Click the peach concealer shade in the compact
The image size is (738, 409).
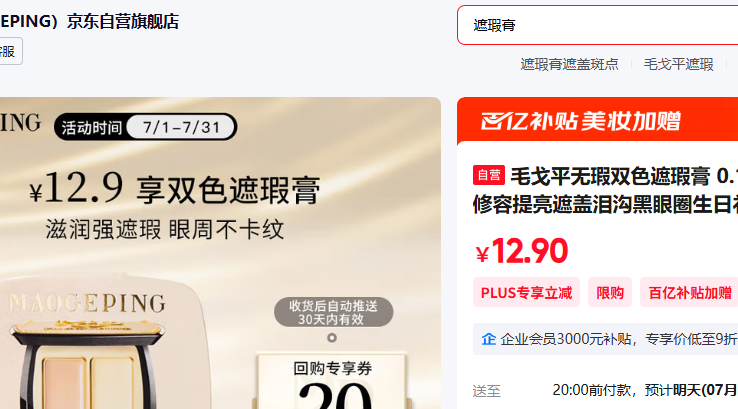tap(64, 383)
